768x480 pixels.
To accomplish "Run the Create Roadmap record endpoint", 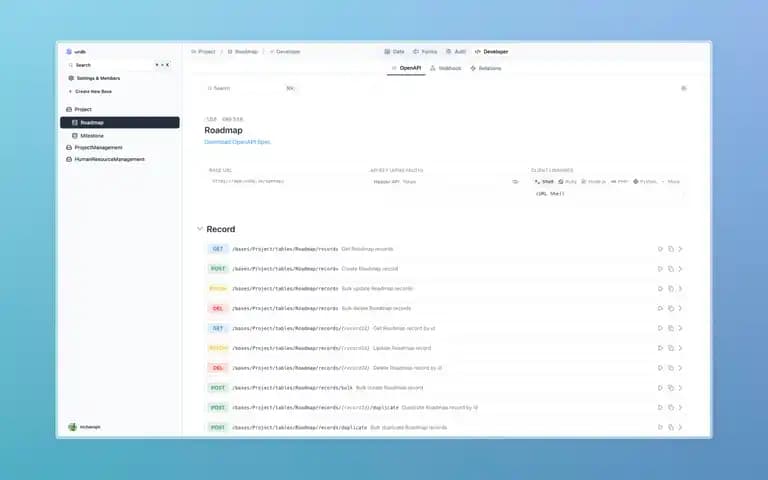I will pyautogui.click(x=660, y=269).
